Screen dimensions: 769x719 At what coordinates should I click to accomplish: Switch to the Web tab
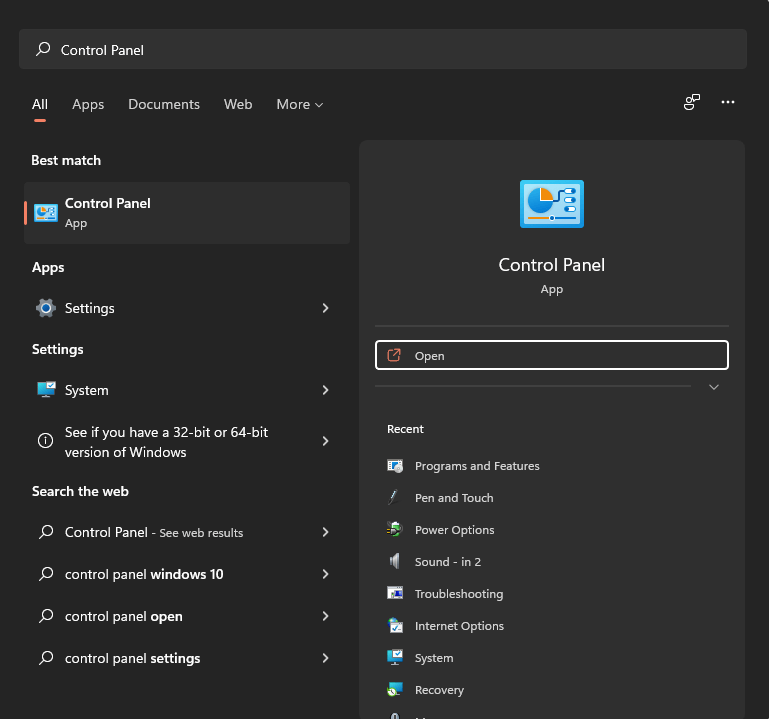pyautogui.click(x=238, y=104)
